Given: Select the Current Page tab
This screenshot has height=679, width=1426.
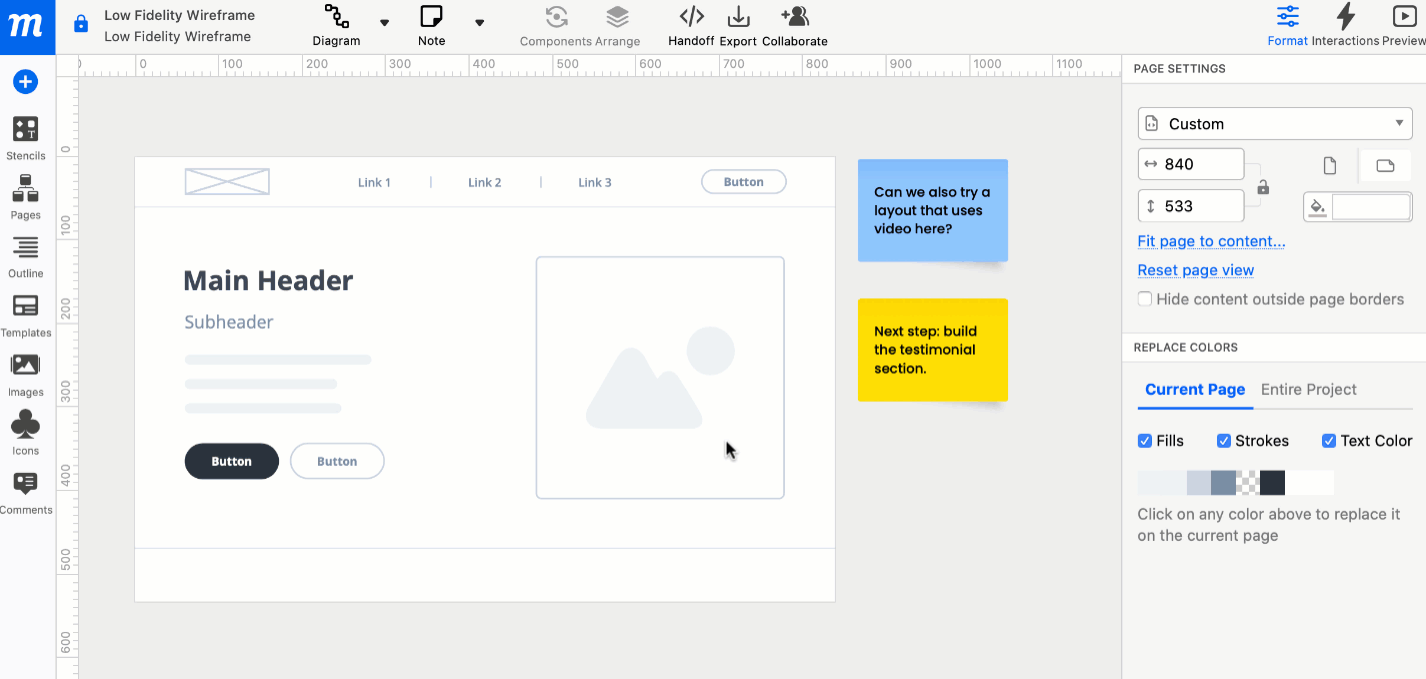Looking at the screenshot, I should coord(1195,390).
